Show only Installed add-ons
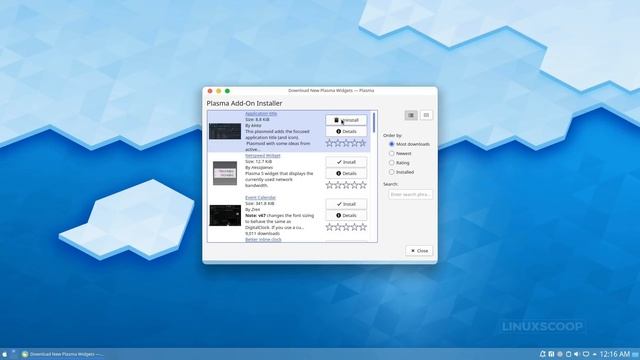This screenshot has height=360, width=640. (x=401, y=172)
